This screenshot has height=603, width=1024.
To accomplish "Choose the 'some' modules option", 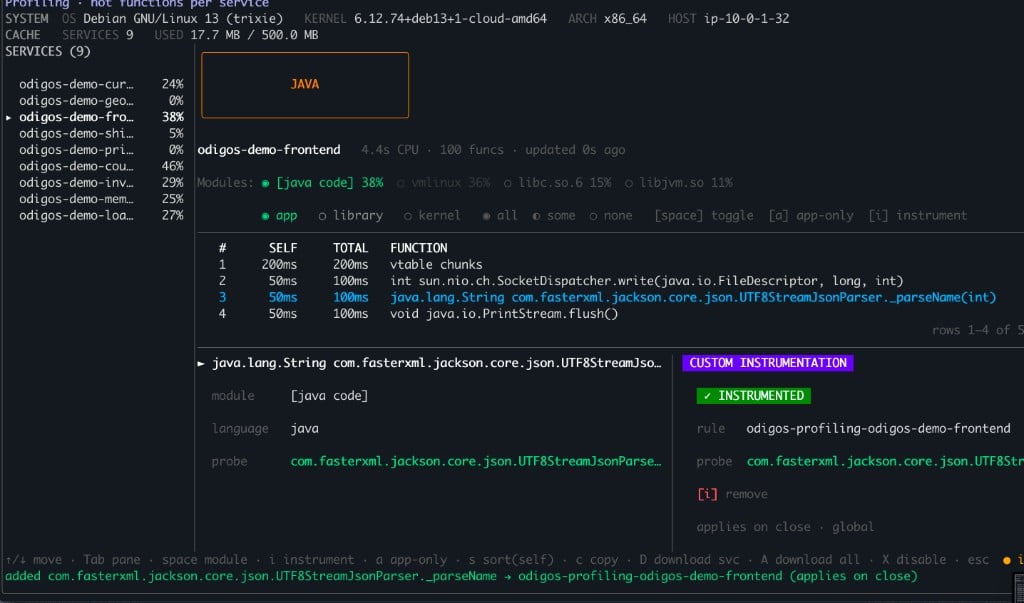I will (554, 215).
